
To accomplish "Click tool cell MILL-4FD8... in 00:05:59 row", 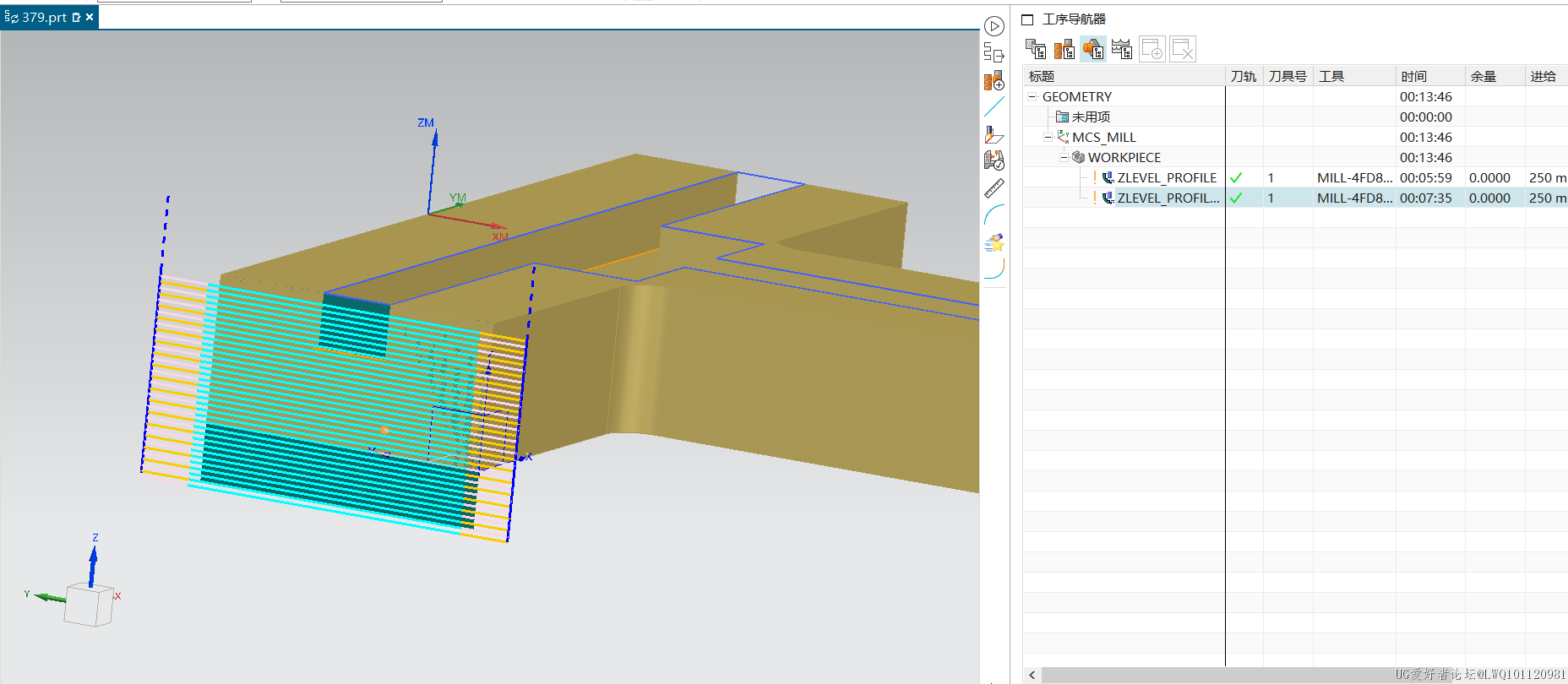I will click(1354, 177).
